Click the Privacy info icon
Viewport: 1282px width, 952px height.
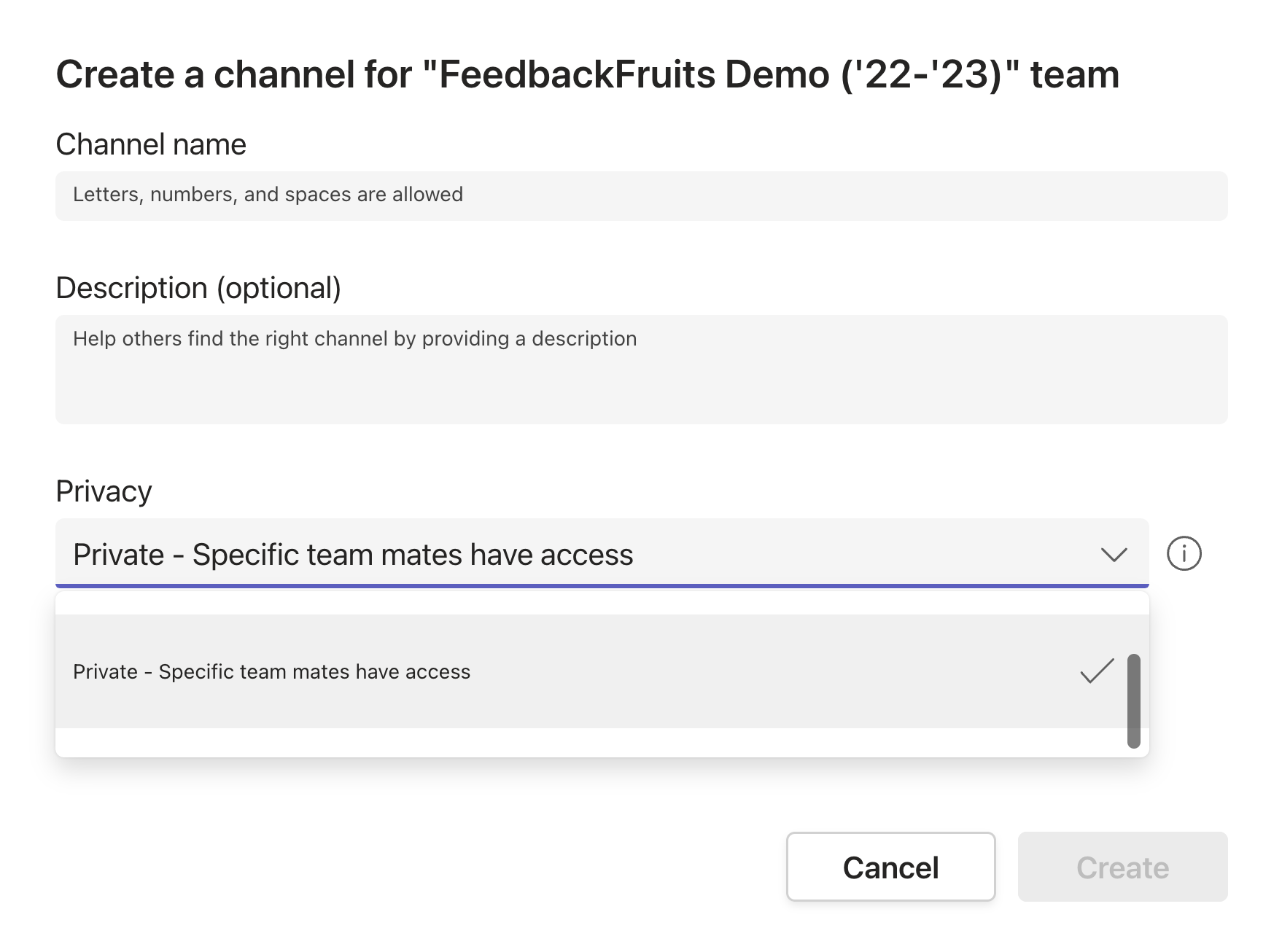[x=1184, y=553]
